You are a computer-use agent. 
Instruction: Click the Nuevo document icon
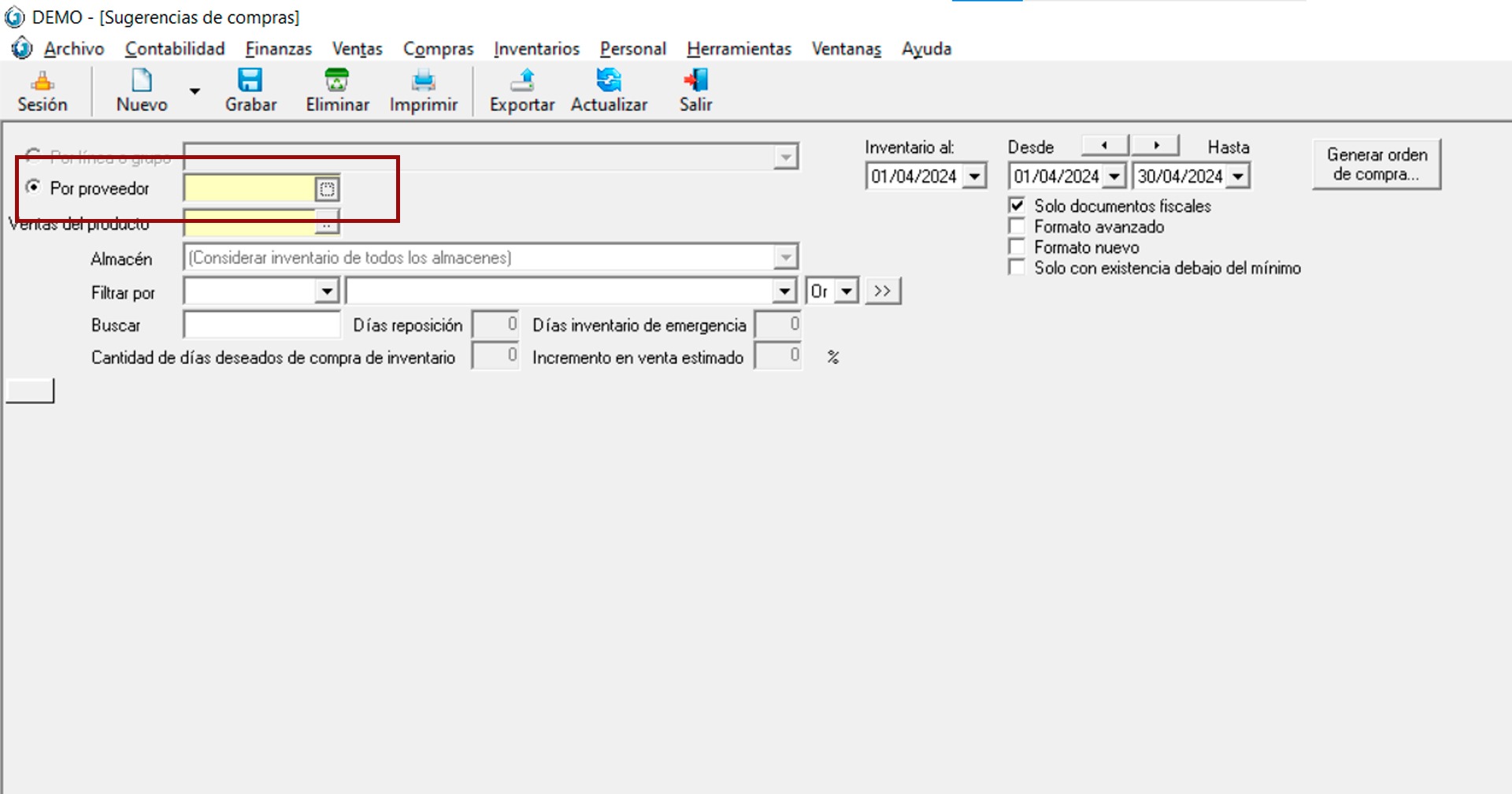coord(142,81)
